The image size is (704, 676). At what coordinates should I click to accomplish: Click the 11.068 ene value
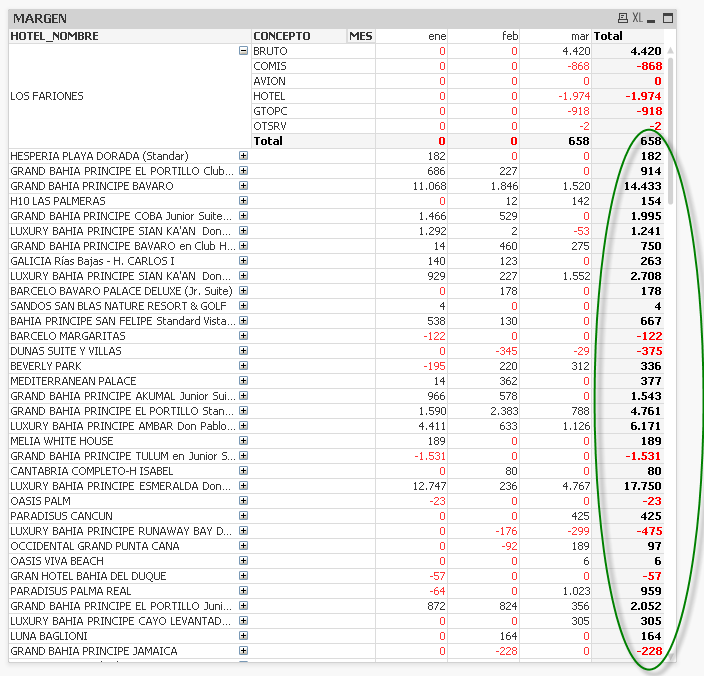click(429, 186)
